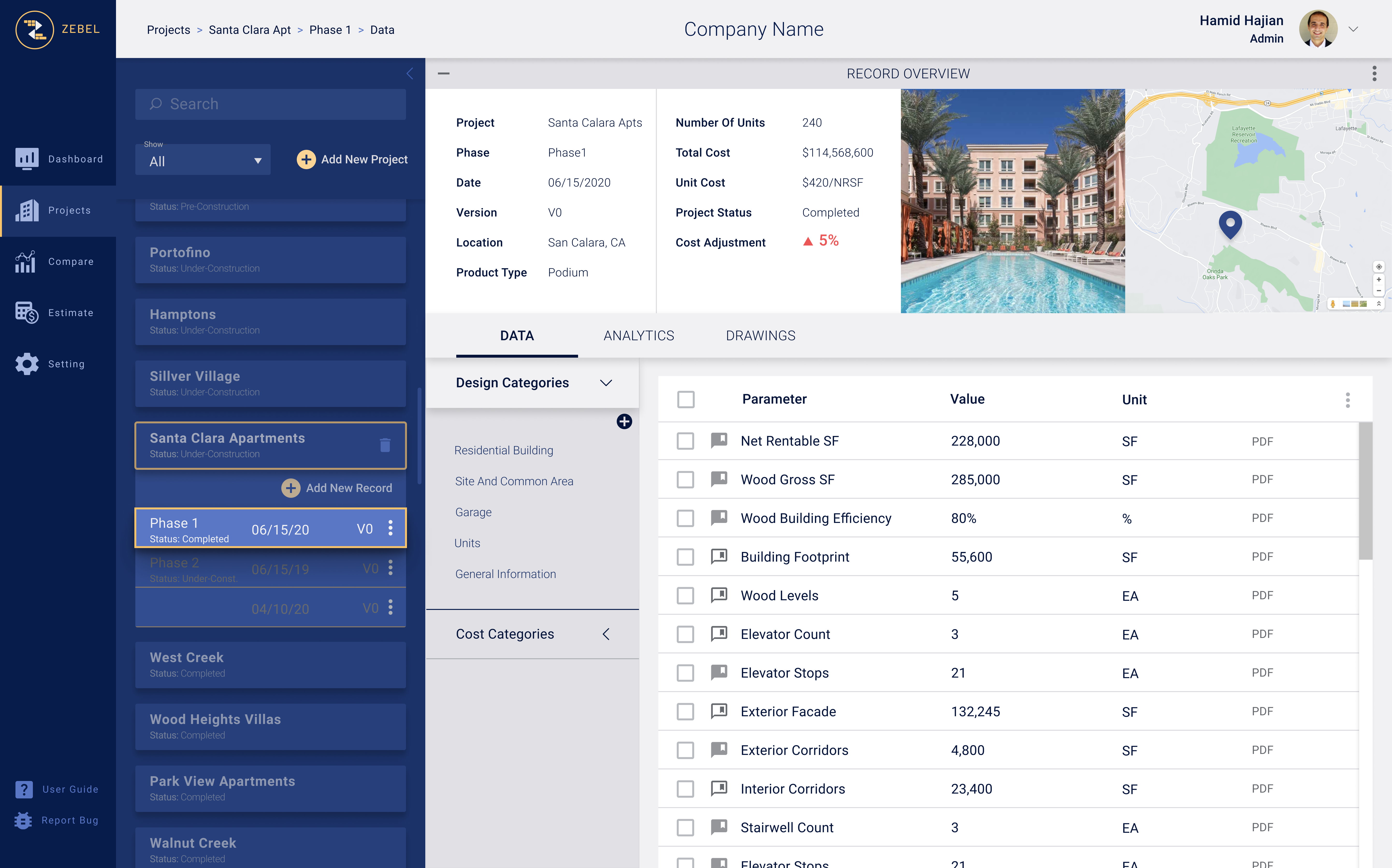
Task: Select Residential Building category
Action: pos(503,451)
